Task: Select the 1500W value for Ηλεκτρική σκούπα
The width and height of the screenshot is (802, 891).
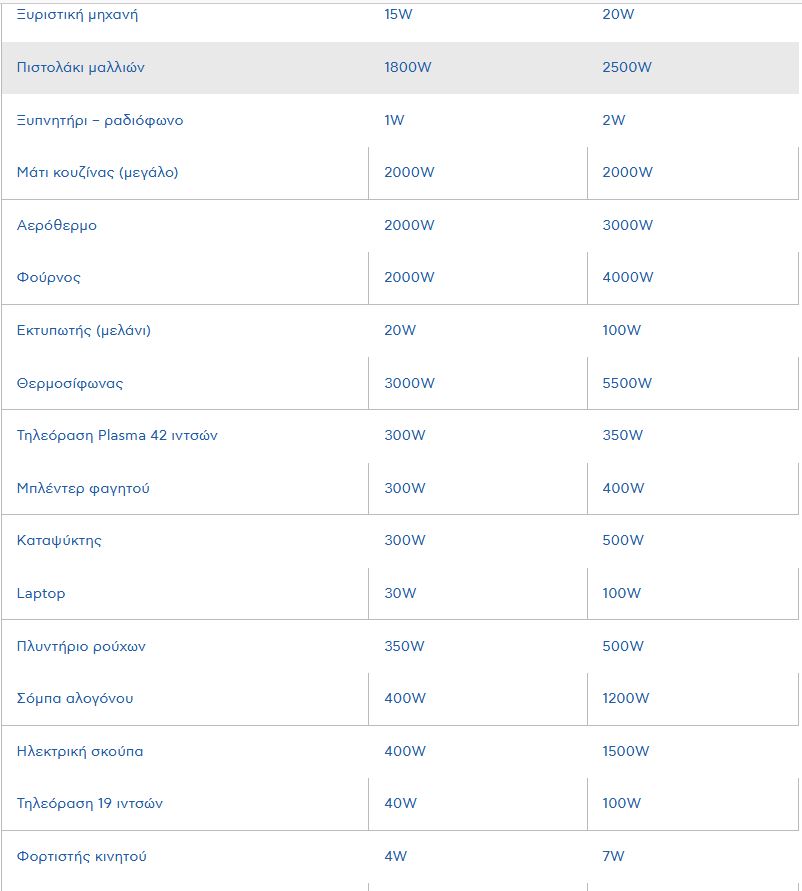Action: tap(626, 752)
